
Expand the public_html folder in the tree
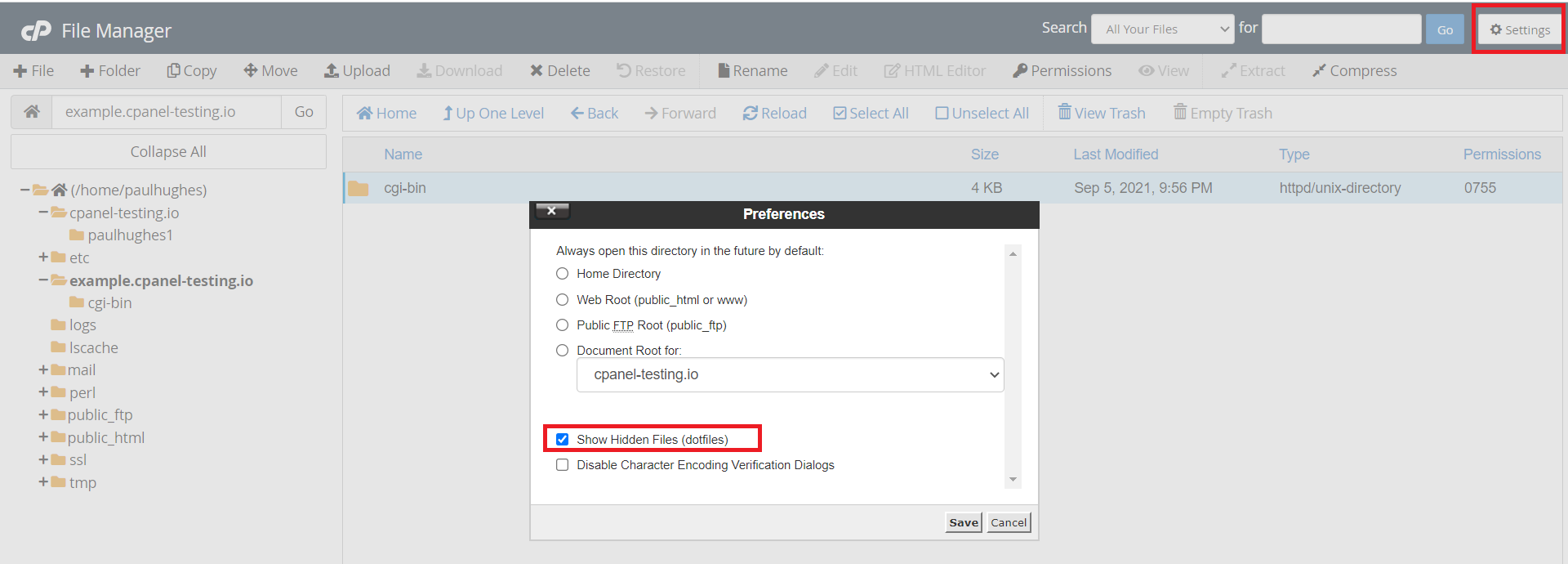click(x=43, y=438)
